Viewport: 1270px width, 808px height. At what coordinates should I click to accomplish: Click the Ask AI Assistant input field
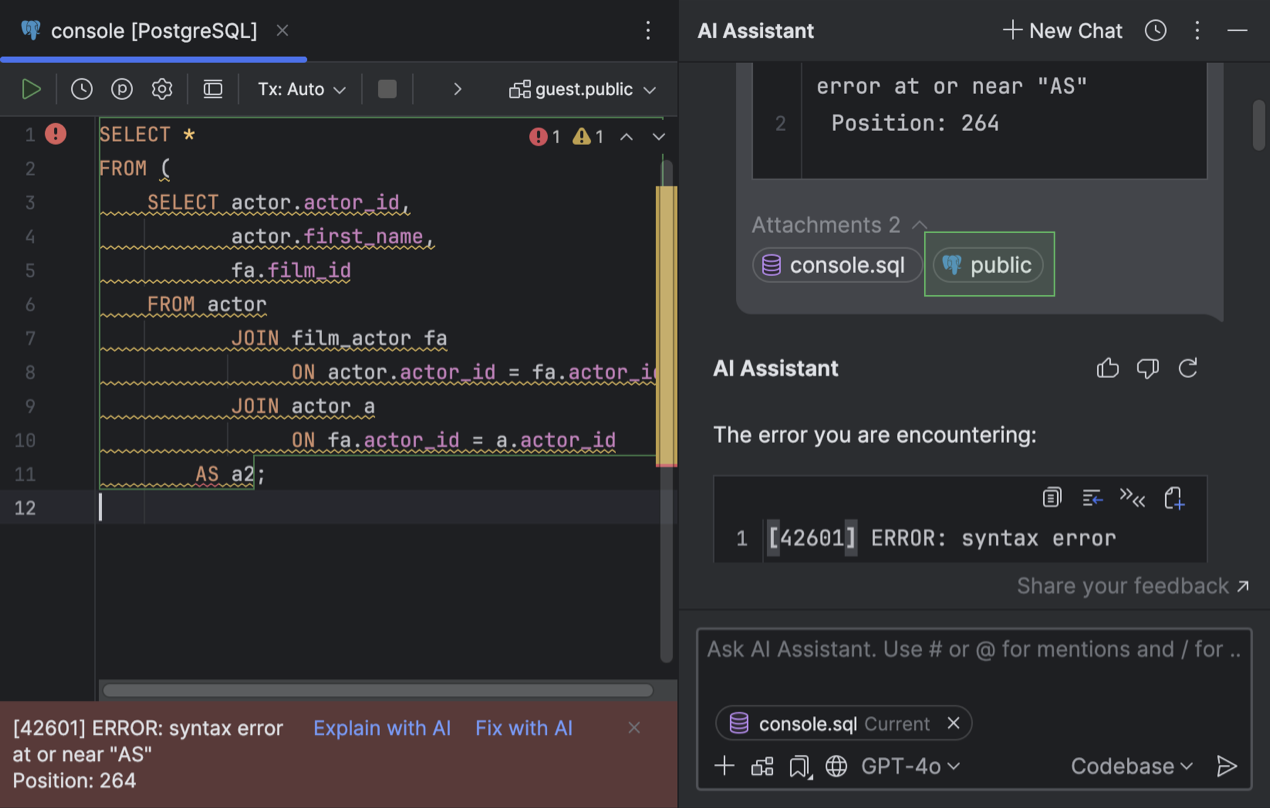[970, 649]
